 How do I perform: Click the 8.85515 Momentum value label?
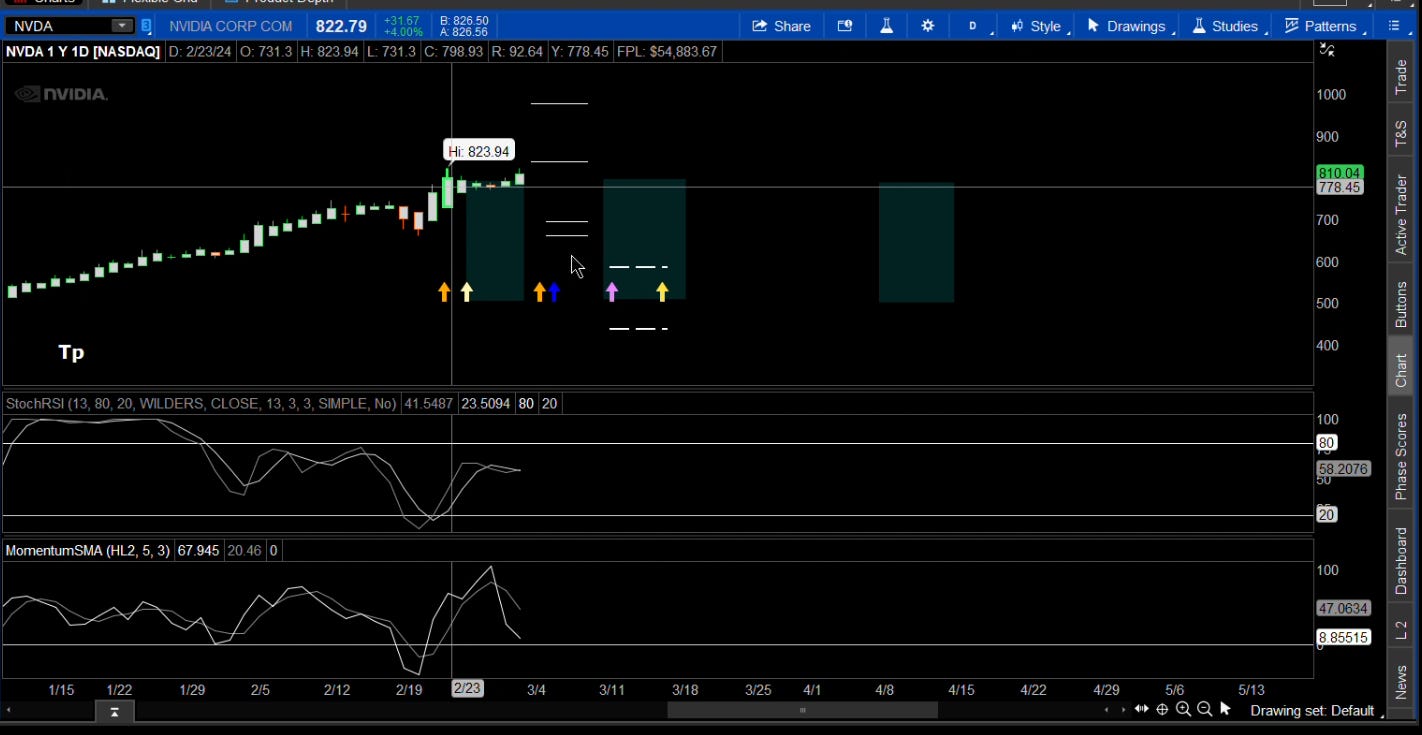pyautogui.click(x=1343, y=637)
